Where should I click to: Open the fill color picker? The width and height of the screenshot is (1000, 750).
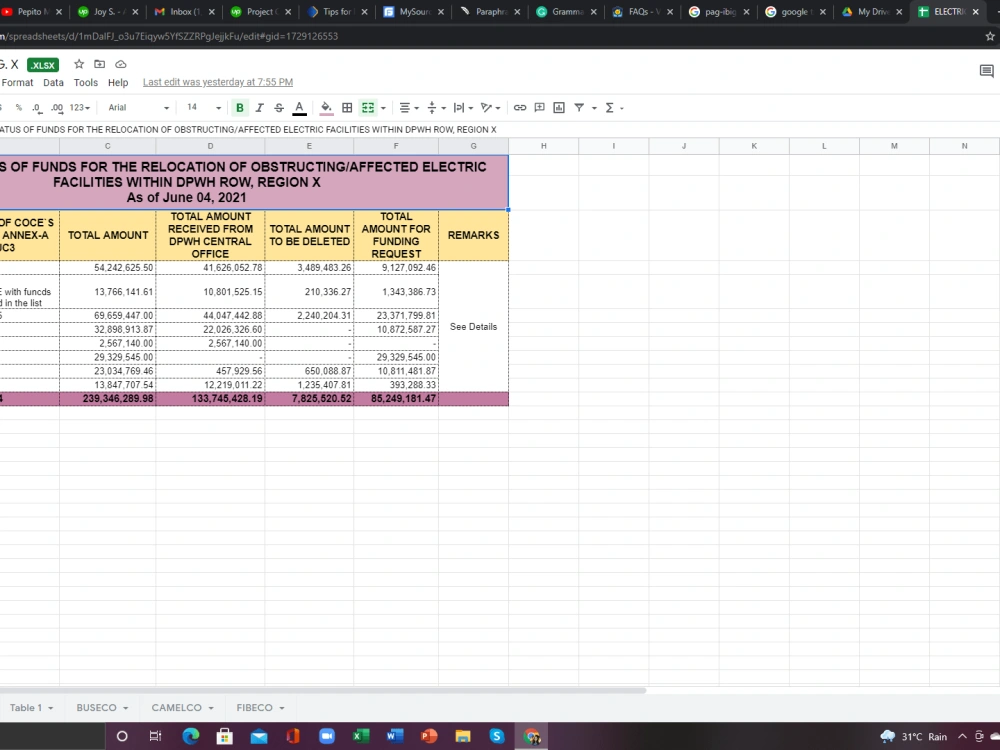(x=326, y=108)
